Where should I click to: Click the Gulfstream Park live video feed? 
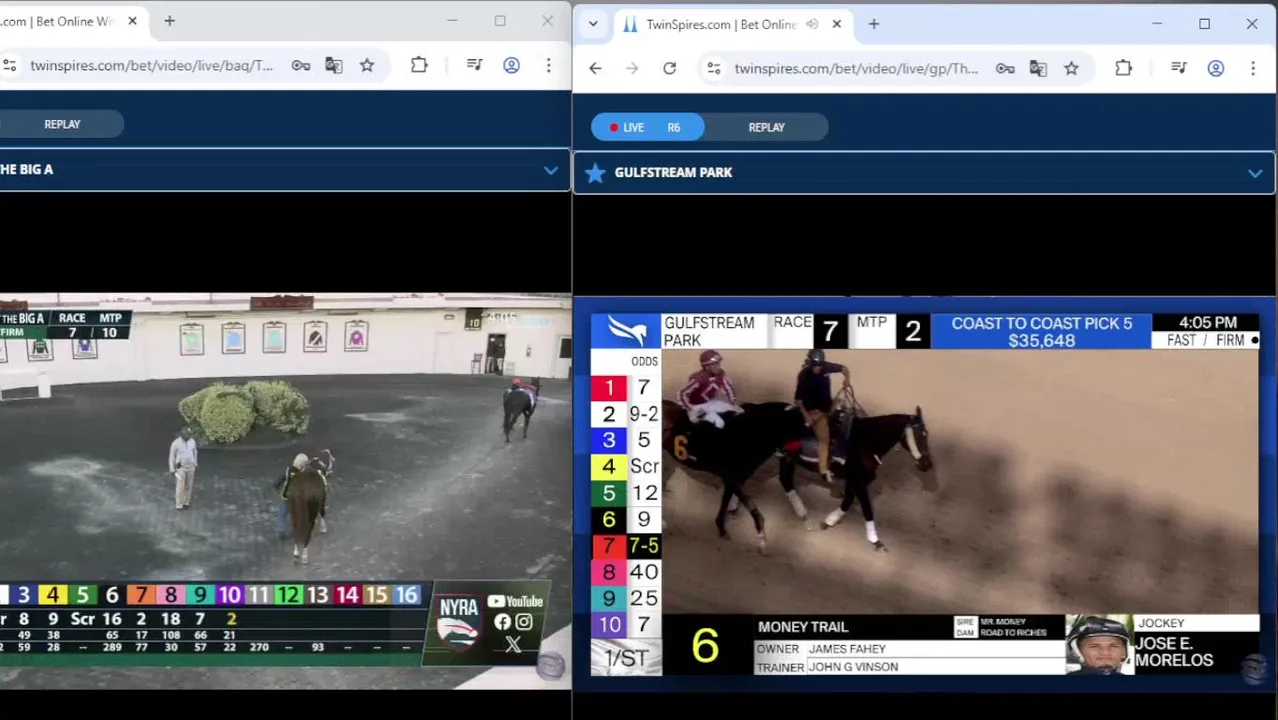pyautogui.click(x=924, y=495)
